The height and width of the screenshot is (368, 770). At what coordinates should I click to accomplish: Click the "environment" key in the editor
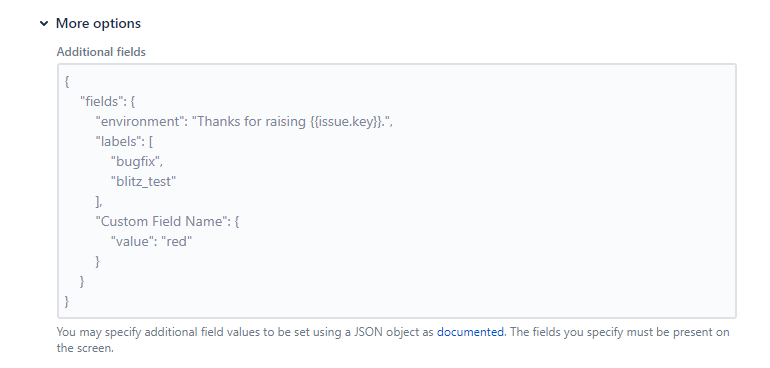click(x=138, y=121)
